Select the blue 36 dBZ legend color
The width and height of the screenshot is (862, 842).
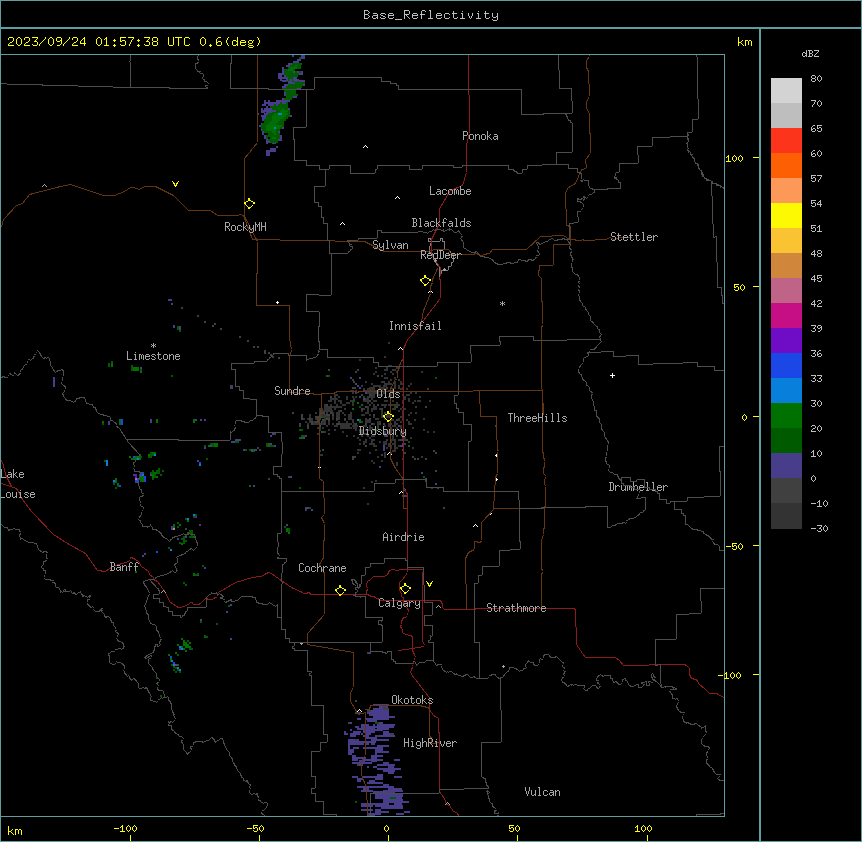786,365
